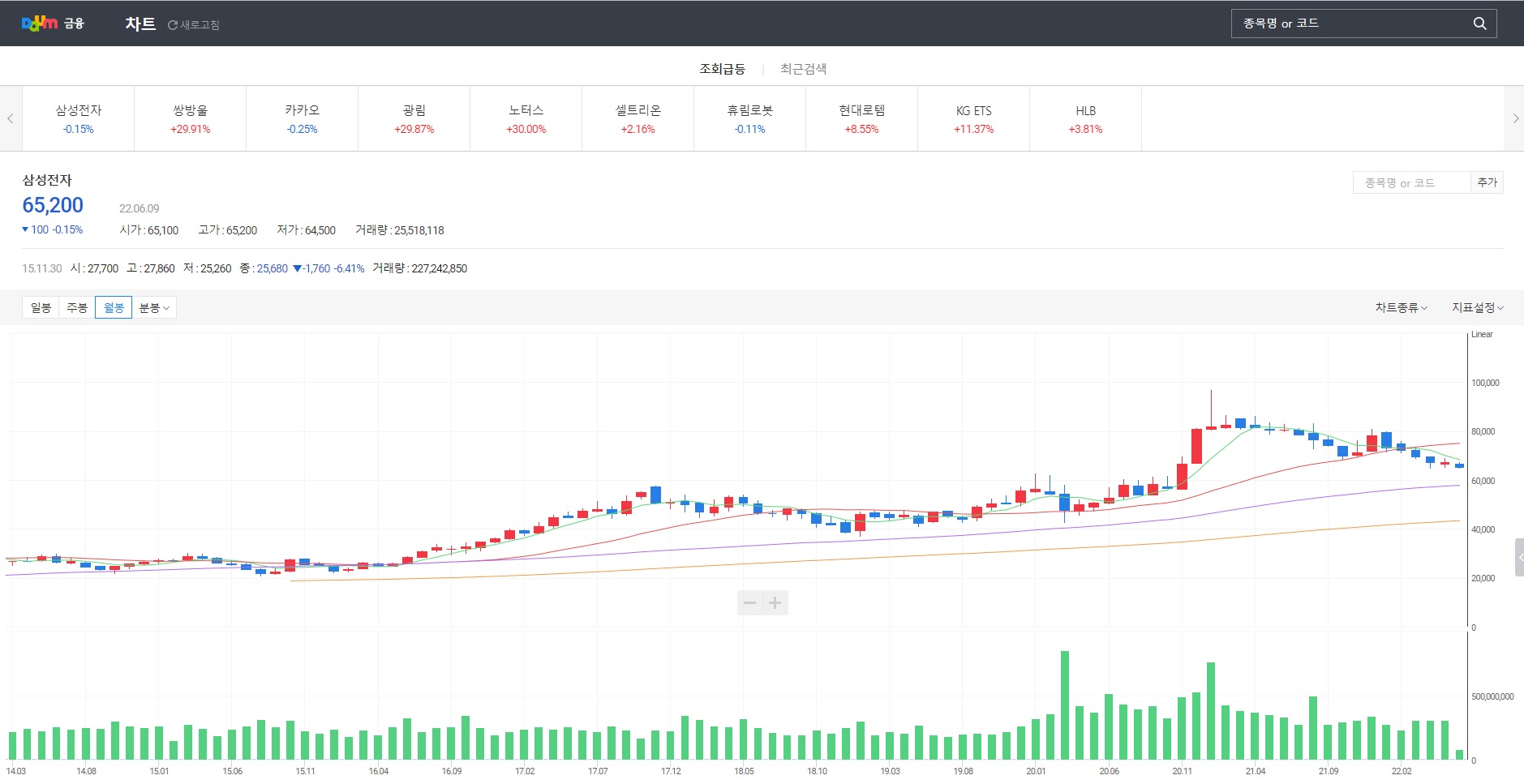The height and width of the screenshot is (784, 1524).
Task: Click the Daum 금융 logo
Action: (x=53, y=24)
